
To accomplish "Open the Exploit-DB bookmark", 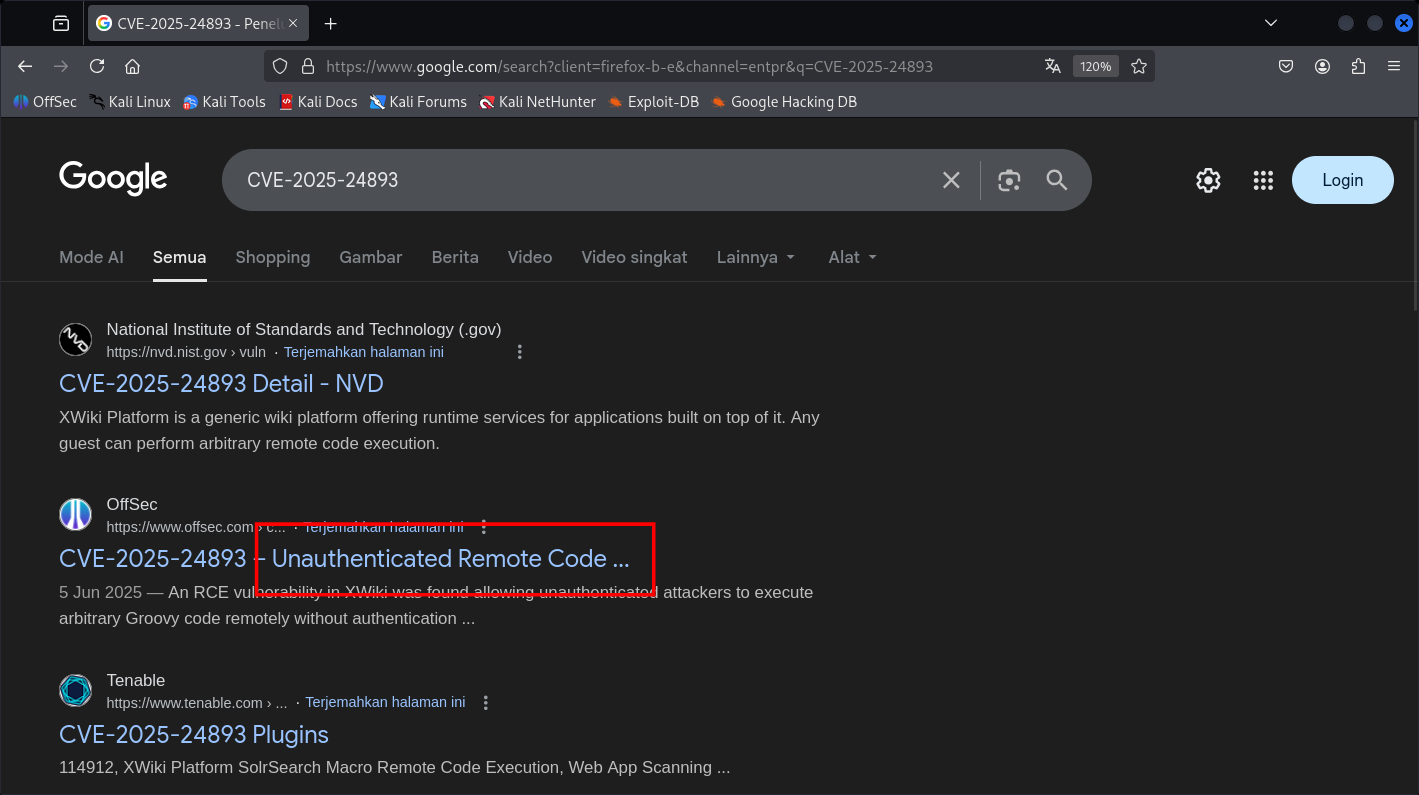I will (x=653, y=102).
